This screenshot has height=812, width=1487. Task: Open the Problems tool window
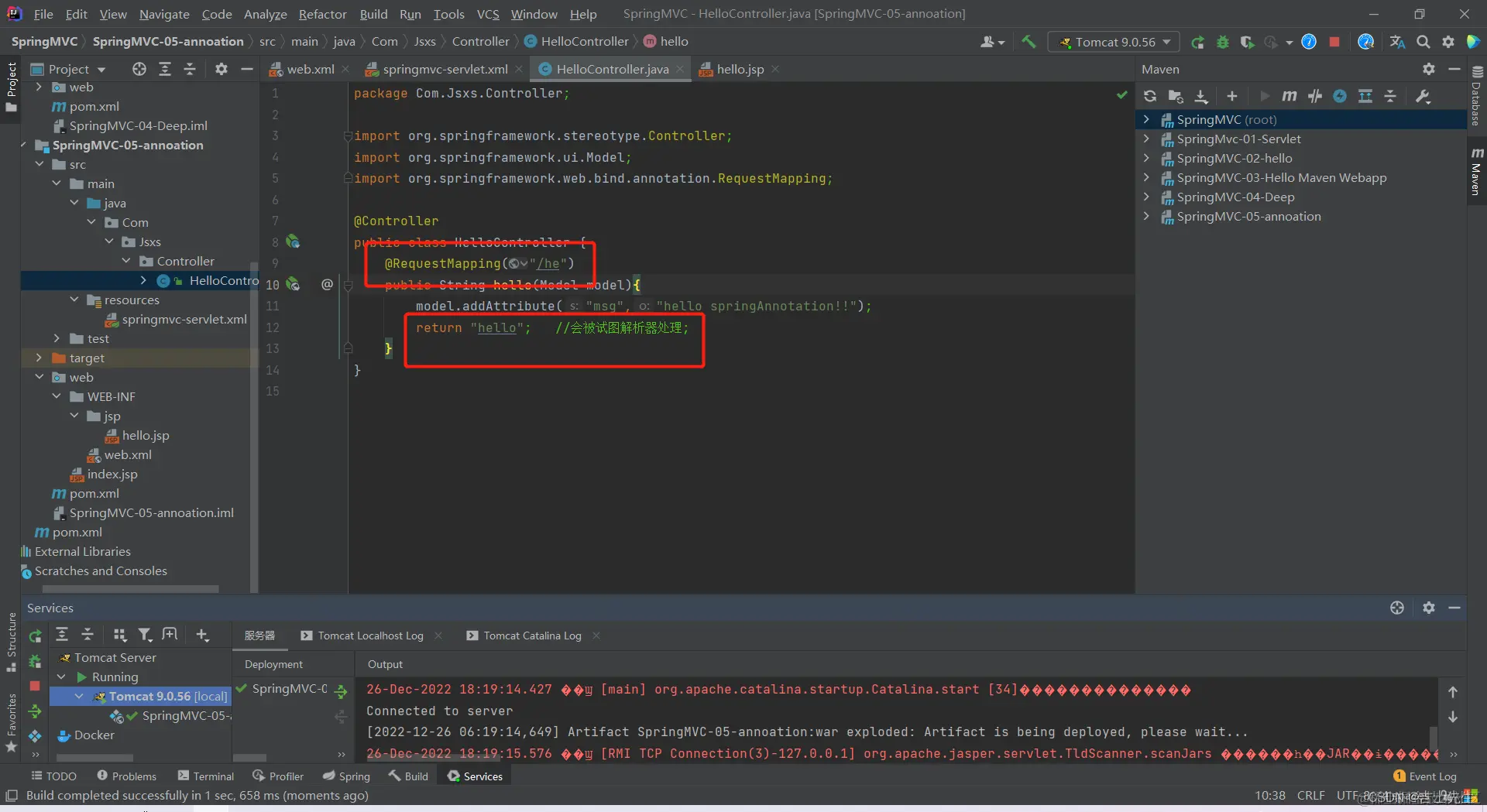point(126,776)
